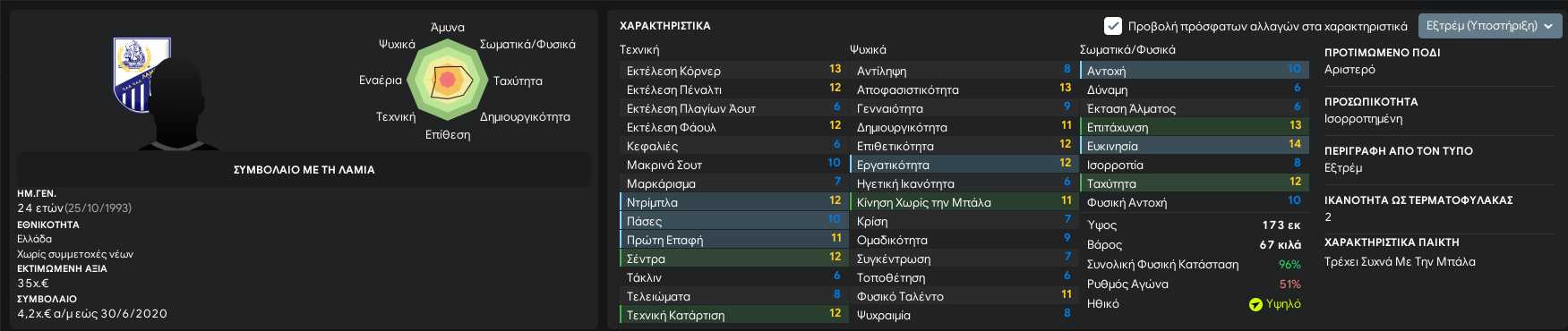Image resolution: width=1568 pixels, height=331 pixels.
Task: Open the ΣΥΜΒΟΛΑΙΟ ΜΕ ΤΗ ΛΑΜΙΑ header
Action: point(304,169)
